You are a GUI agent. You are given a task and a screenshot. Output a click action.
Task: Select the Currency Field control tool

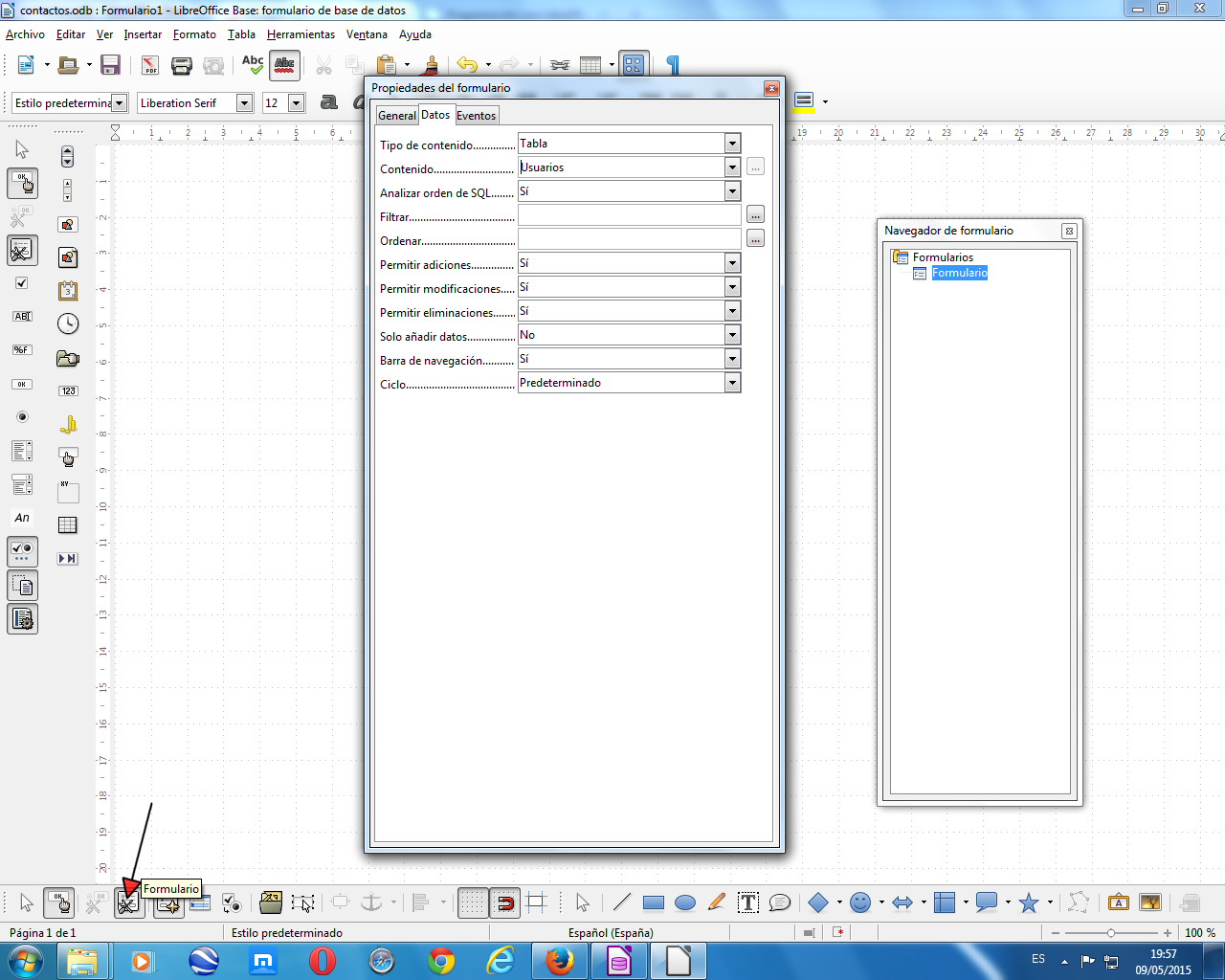(x=67, y=425)
